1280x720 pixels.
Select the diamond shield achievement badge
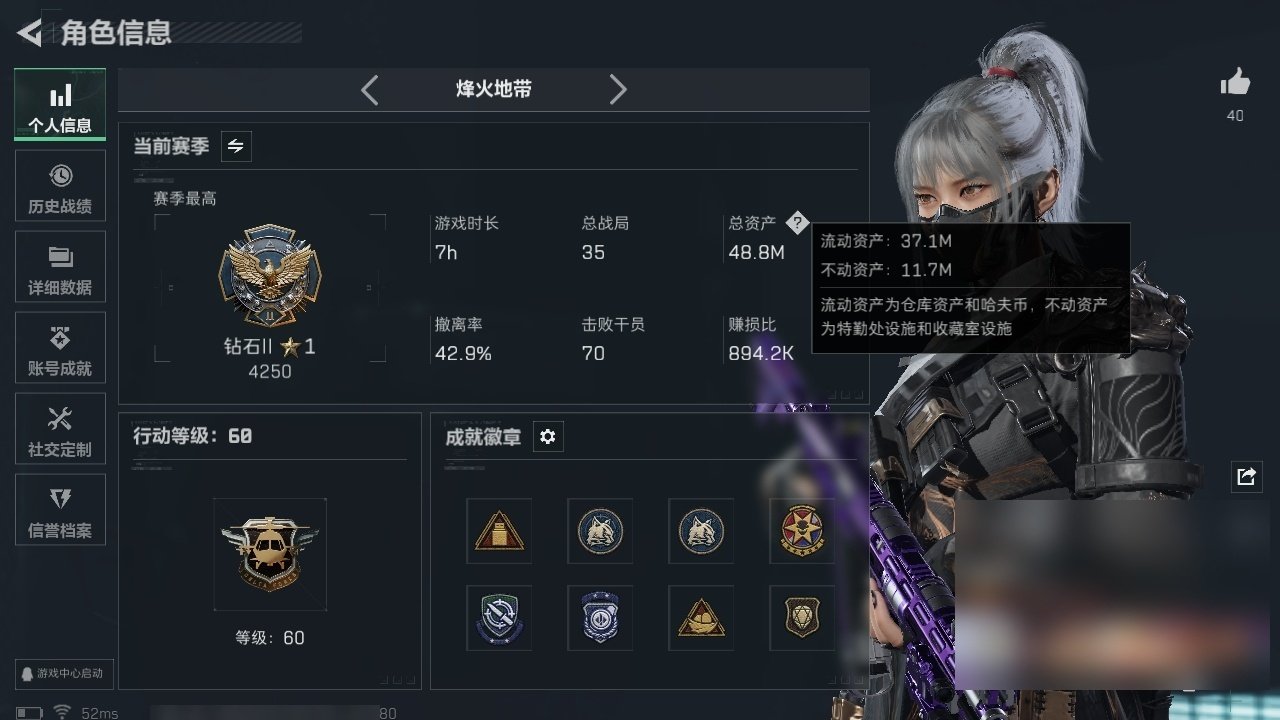point(802,618)
